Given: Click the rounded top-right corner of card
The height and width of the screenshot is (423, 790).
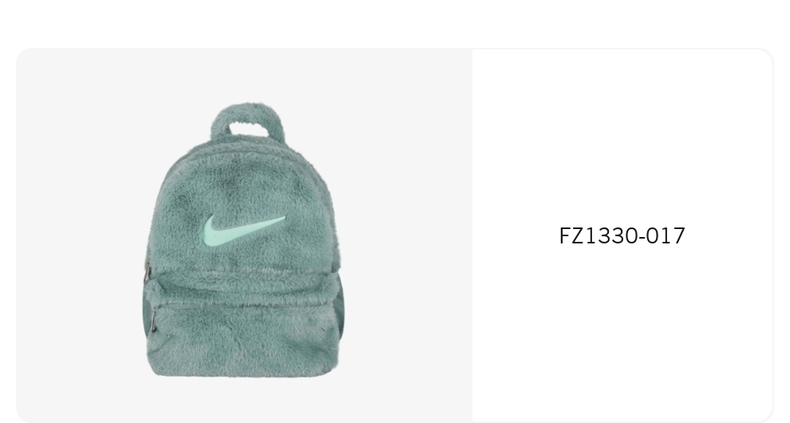Looking at the screenshot, I should point(765,56).
